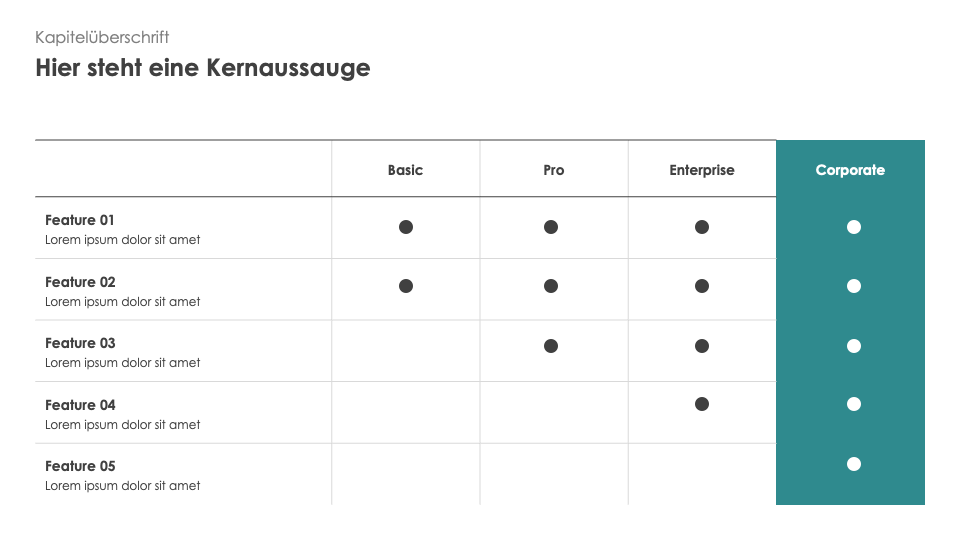This screenshot has height=540, width=960.
Task: Click the white Corporate dot for Feature 01
Action: [x=854, y=227]
